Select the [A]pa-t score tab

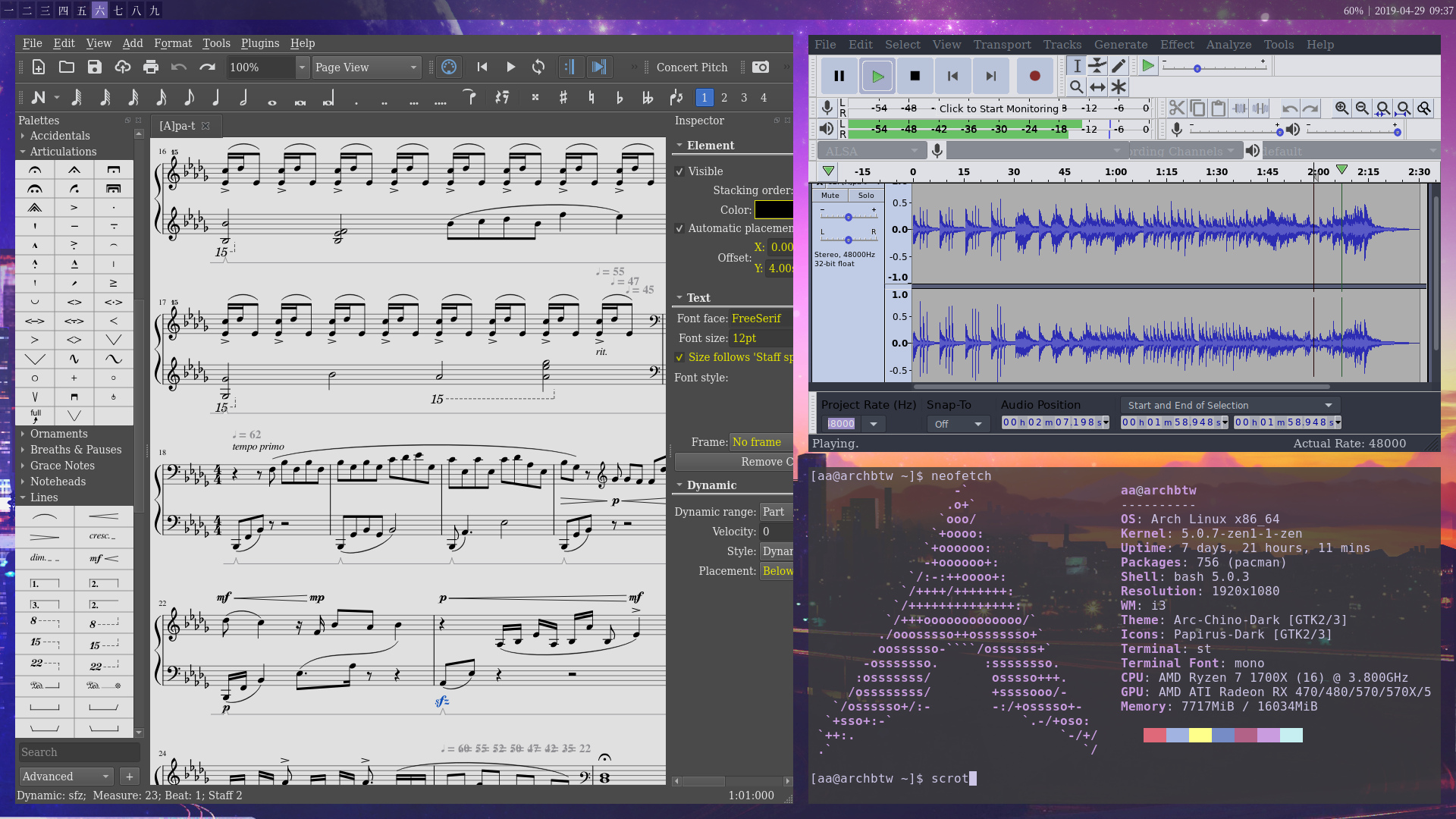(184, 126)
